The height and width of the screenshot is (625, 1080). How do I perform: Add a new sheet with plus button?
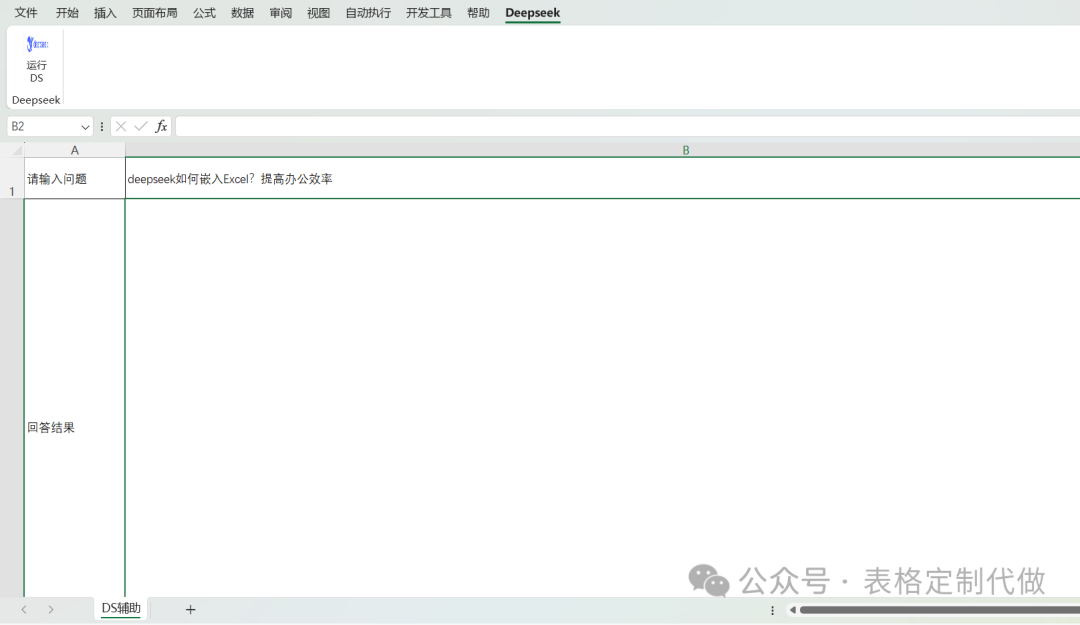tap(191, 609)
